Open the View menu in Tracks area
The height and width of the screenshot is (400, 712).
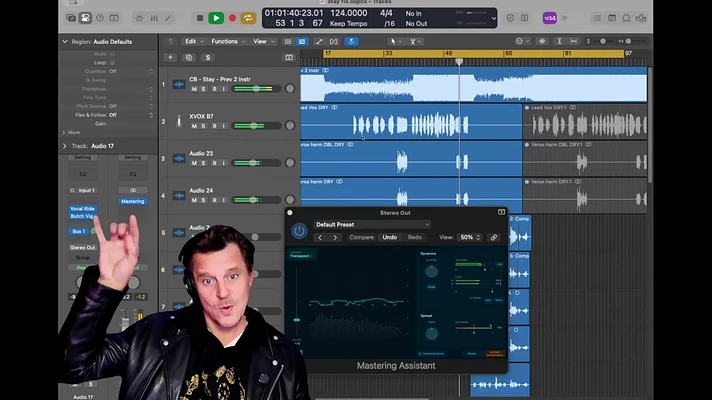(263, 41)
